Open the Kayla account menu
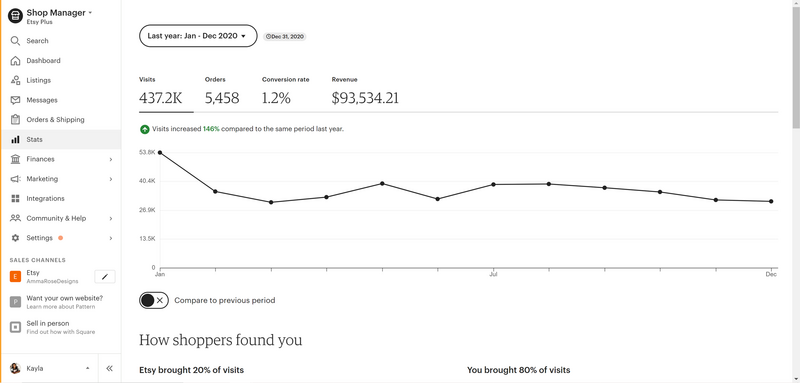The height and width of the screenshot is (383, 800). (x=50, y=368)
